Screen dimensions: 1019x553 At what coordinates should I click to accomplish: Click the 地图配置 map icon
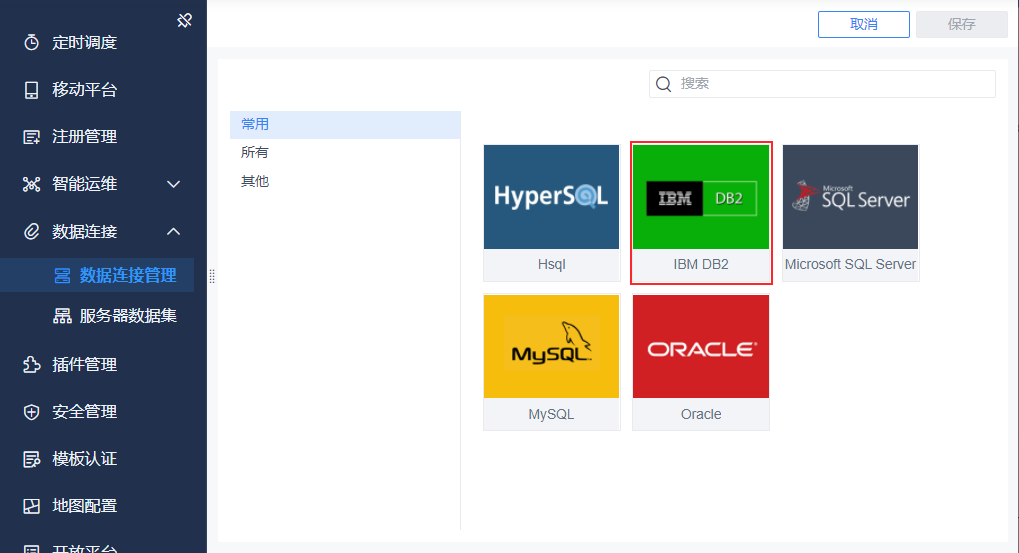coord(31,506)
